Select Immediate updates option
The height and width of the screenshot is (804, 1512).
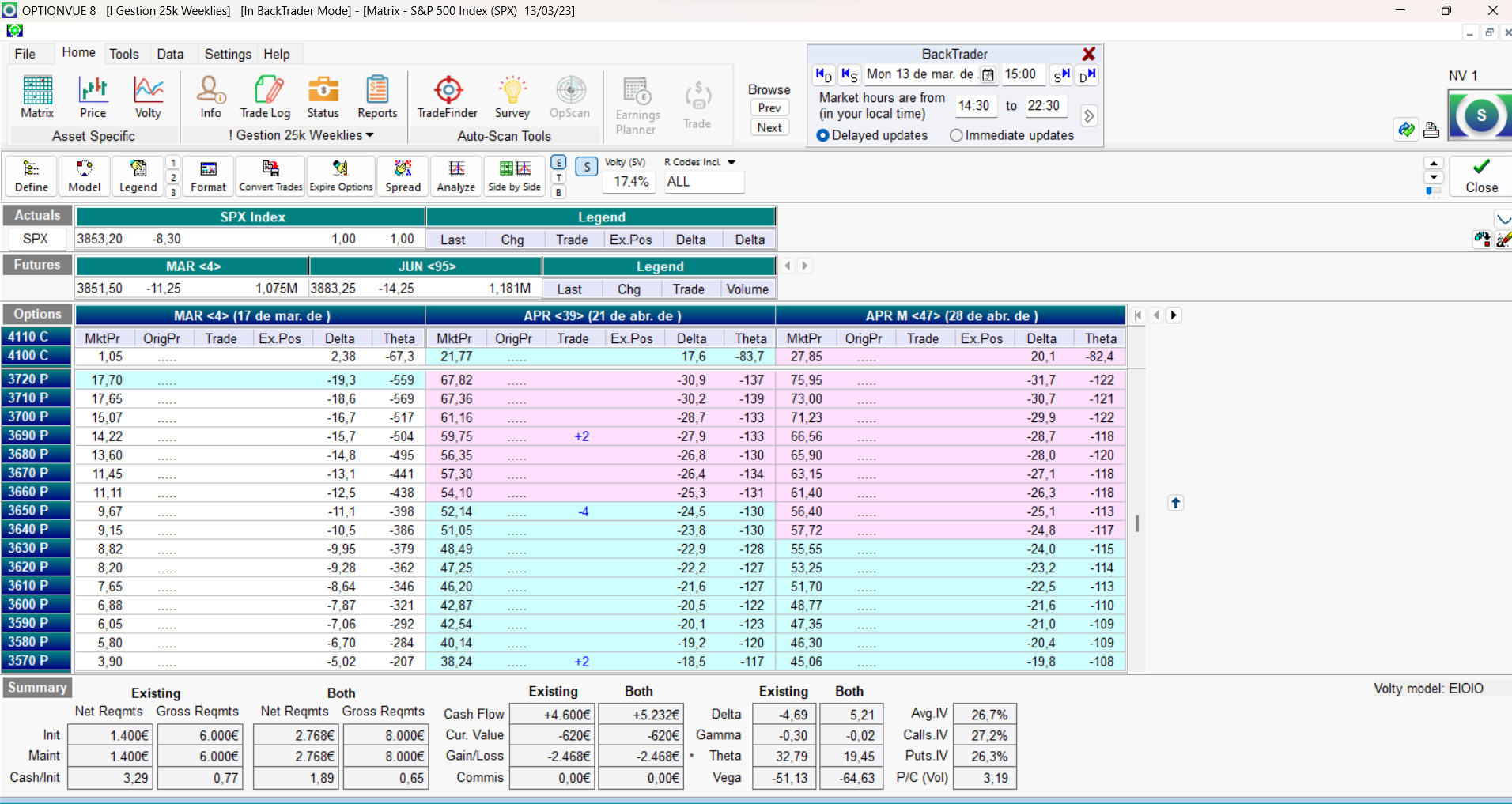(1012, 135)
